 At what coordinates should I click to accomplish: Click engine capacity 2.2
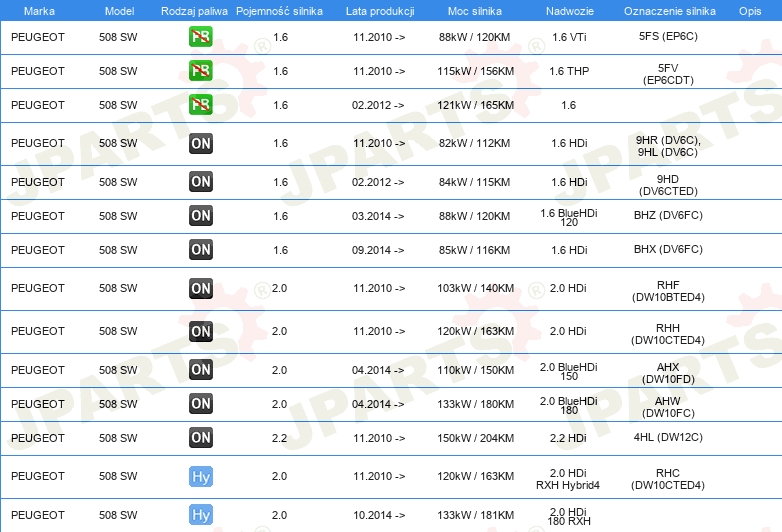[279, 438]
